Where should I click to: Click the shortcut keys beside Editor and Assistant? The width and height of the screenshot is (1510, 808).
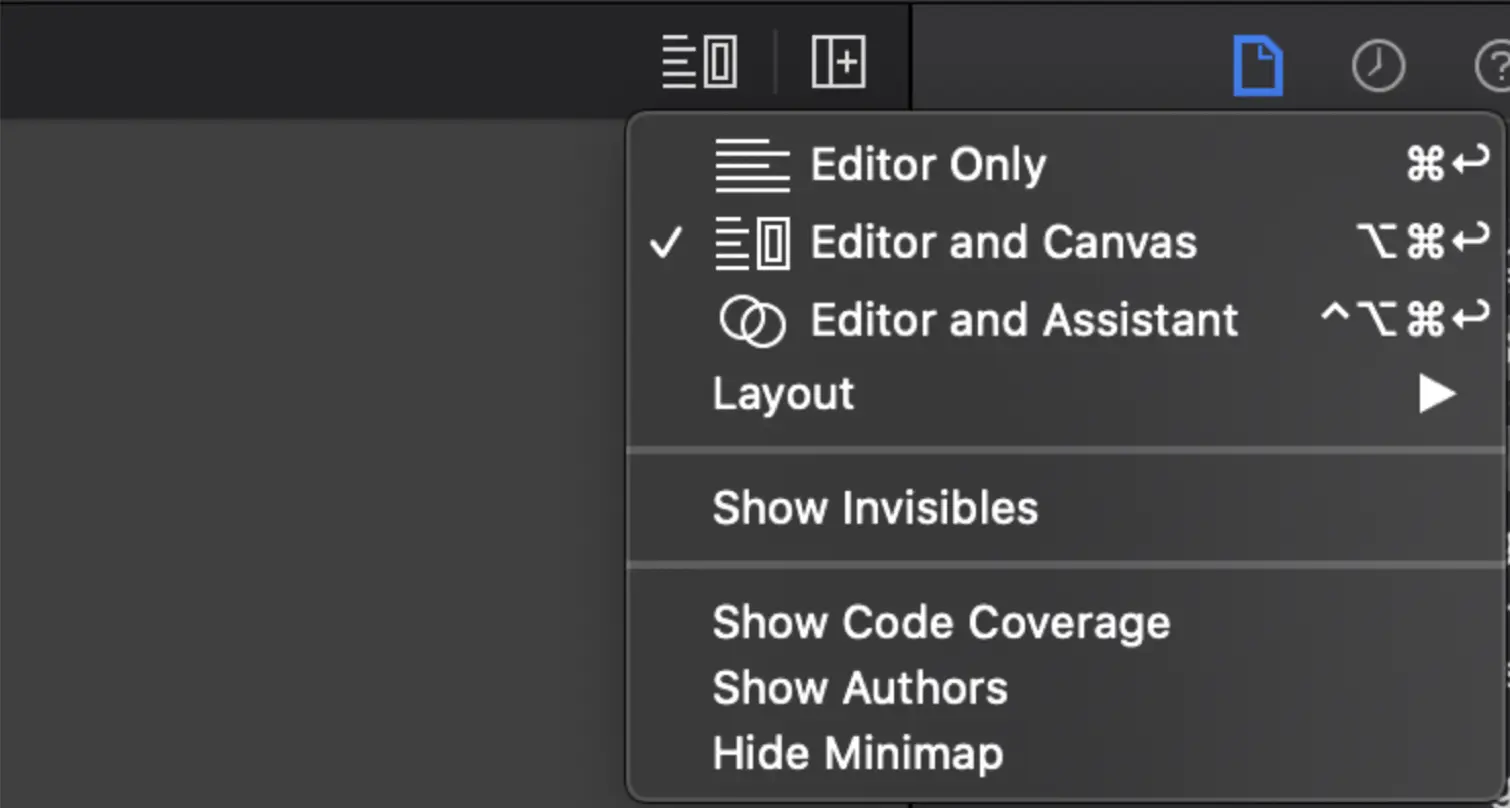pyautogui.click(x=1404, y=320)
